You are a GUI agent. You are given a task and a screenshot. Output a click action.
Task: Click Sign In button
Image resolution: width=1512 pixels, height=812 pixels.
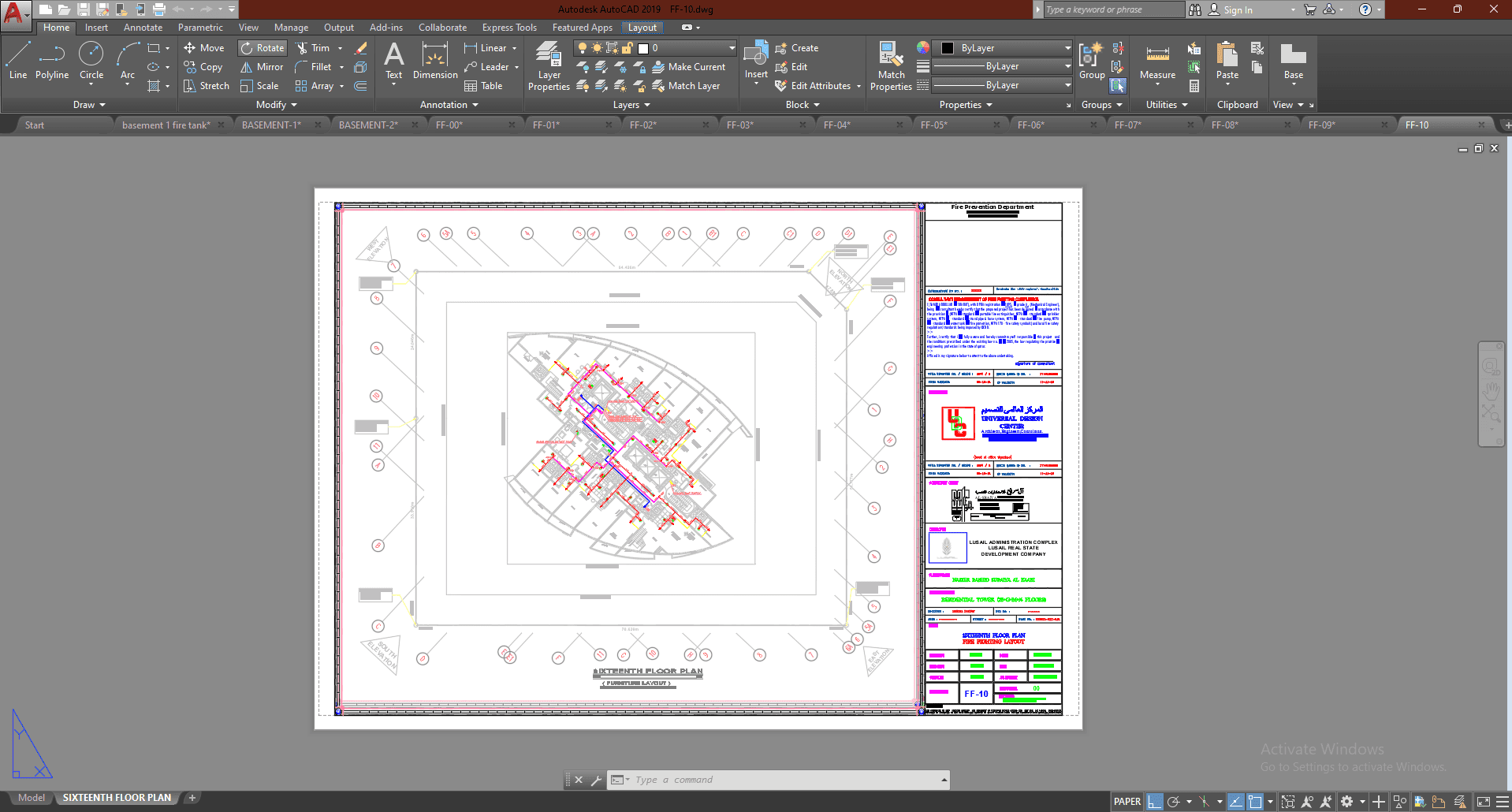tap(1238, 9)
